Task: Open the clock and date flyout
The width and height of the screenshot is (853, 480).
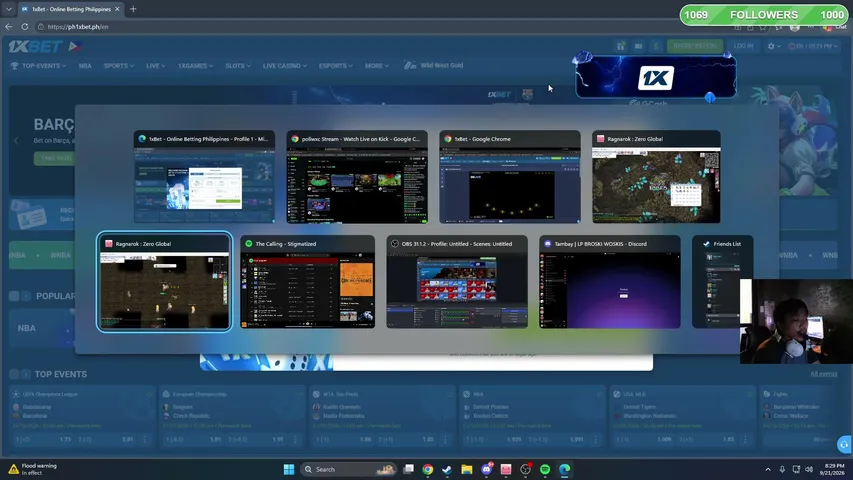Action: (834, 469)
